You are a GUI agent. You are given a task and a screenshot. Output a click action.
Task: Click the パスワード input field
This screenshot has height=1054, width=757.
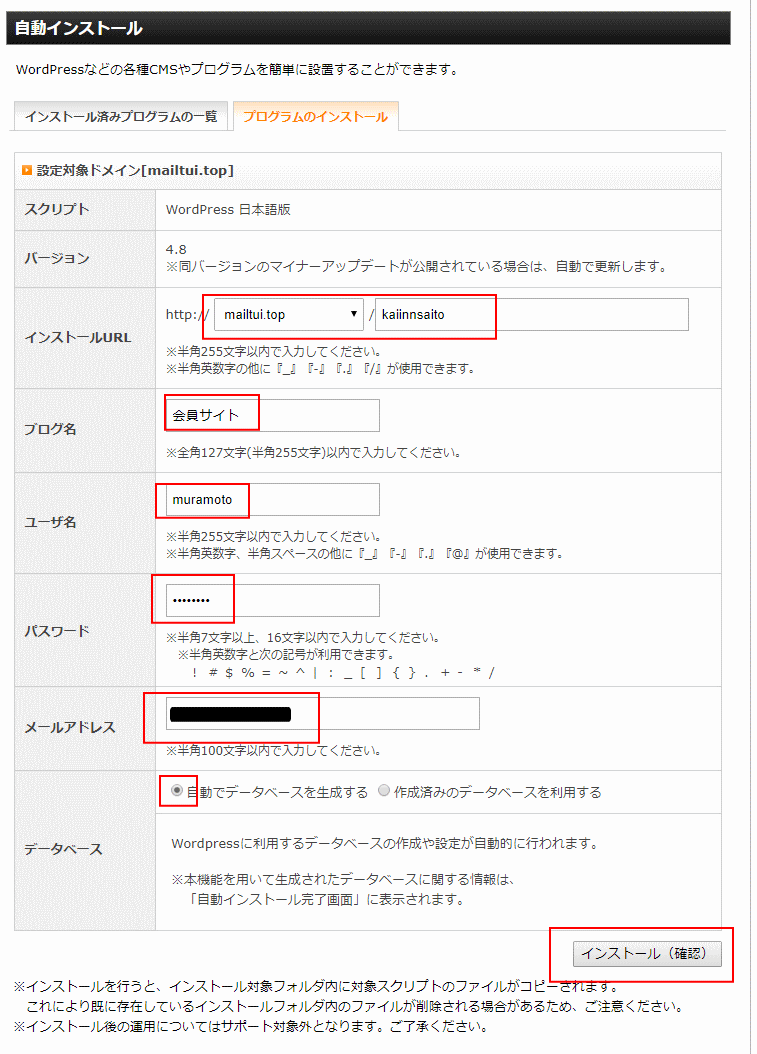272,600
